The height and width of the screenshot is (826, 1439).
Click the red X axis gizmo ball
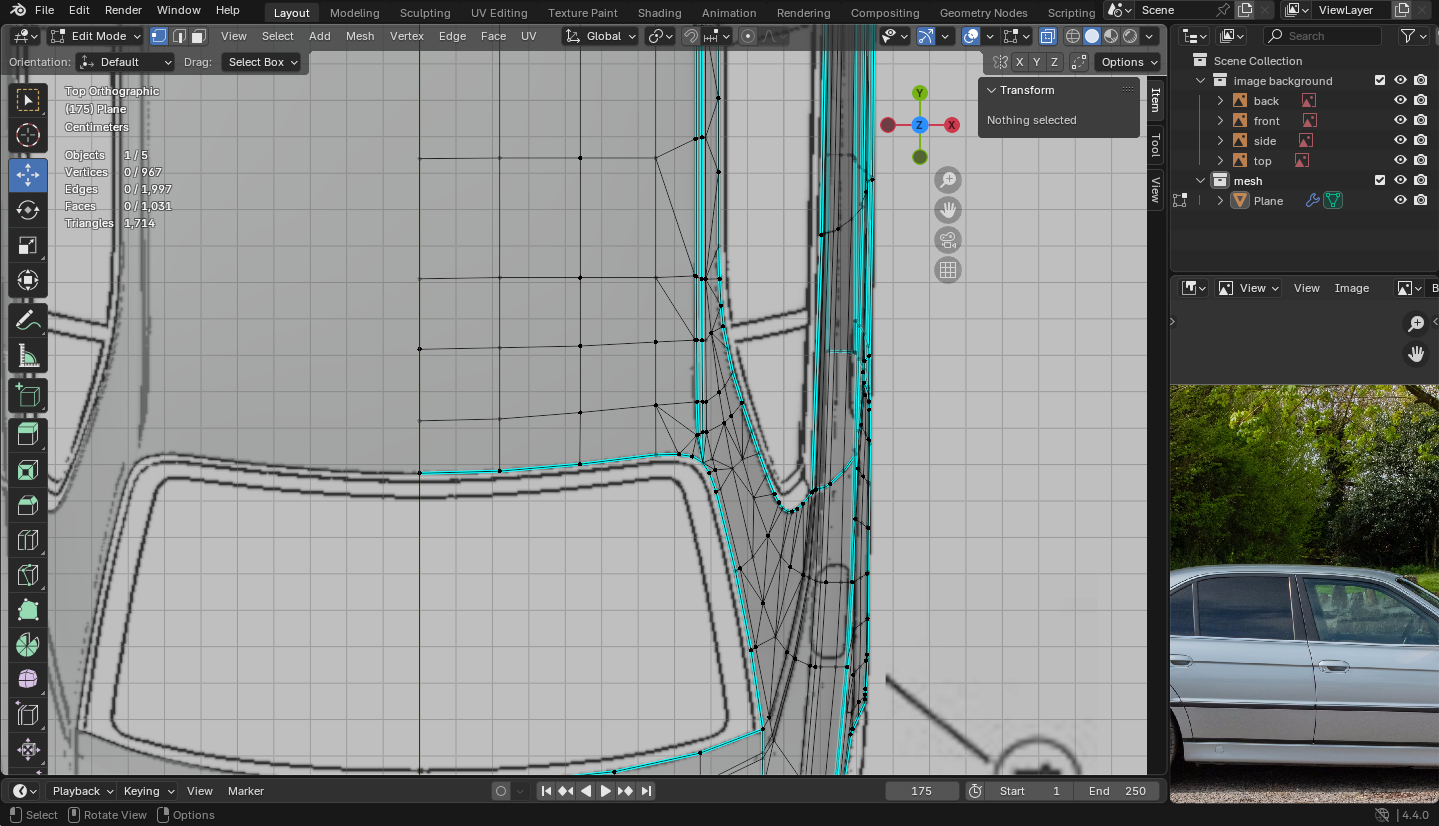click(x=952, y=125)
